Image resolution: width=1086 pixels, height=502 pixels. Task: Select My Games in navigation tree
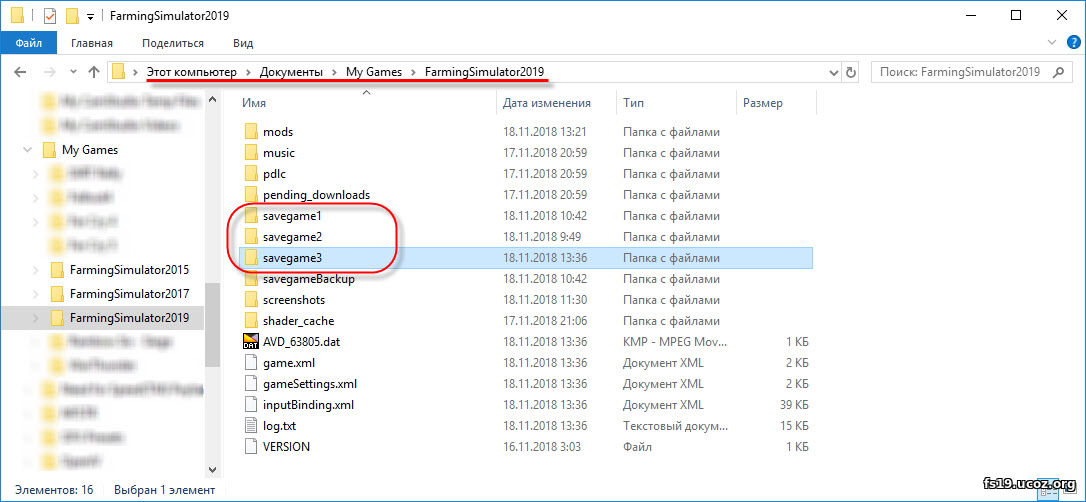click(90, 150)
